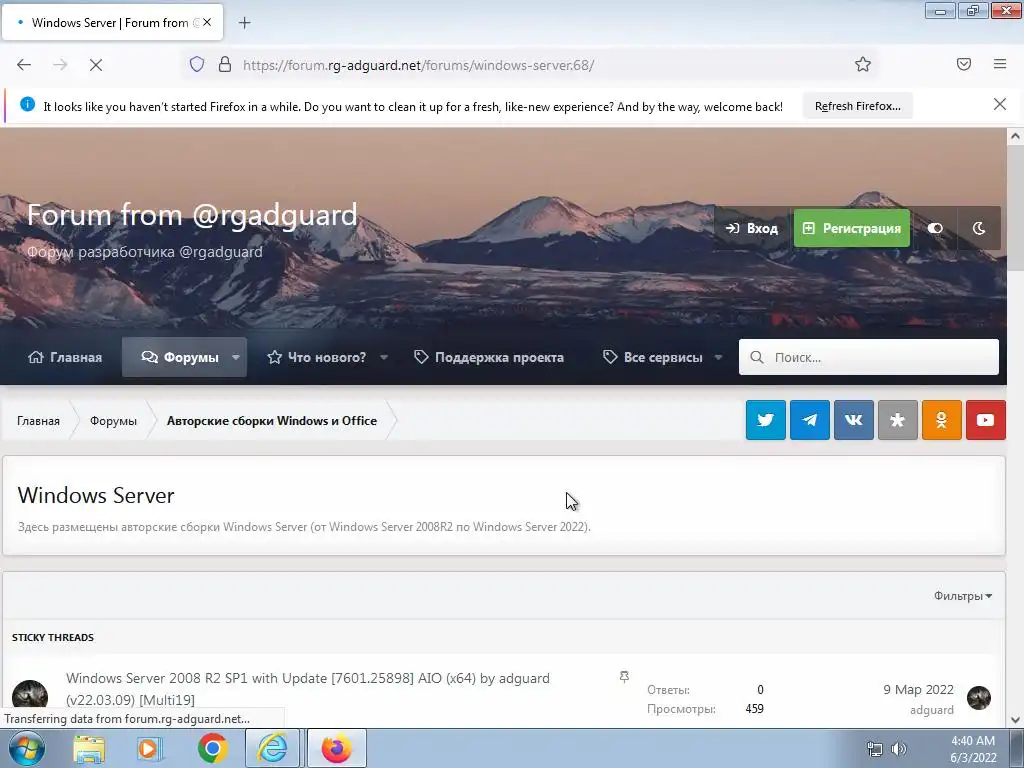Open Поддержка проекта nav item
This screenshot has width=1024, height=768.
[x=489, y=357]
